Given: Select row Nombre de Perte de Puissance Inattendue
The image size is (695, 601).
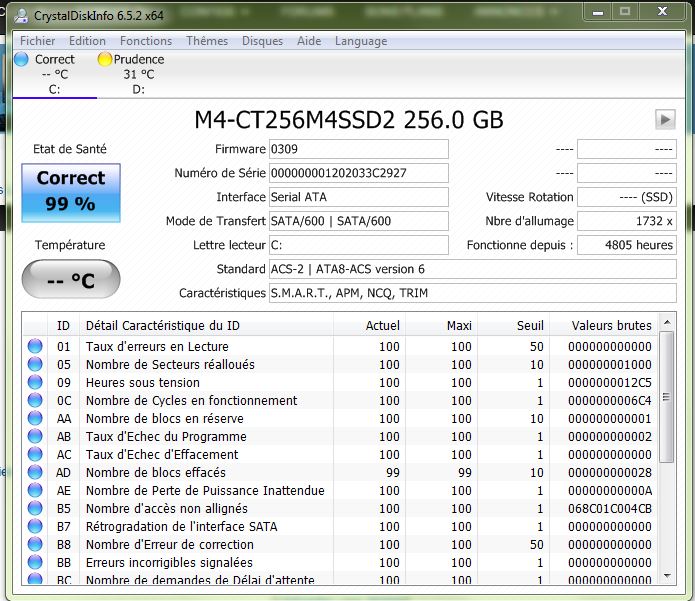Looking at the screenshot, I should [x=340, y=490].
